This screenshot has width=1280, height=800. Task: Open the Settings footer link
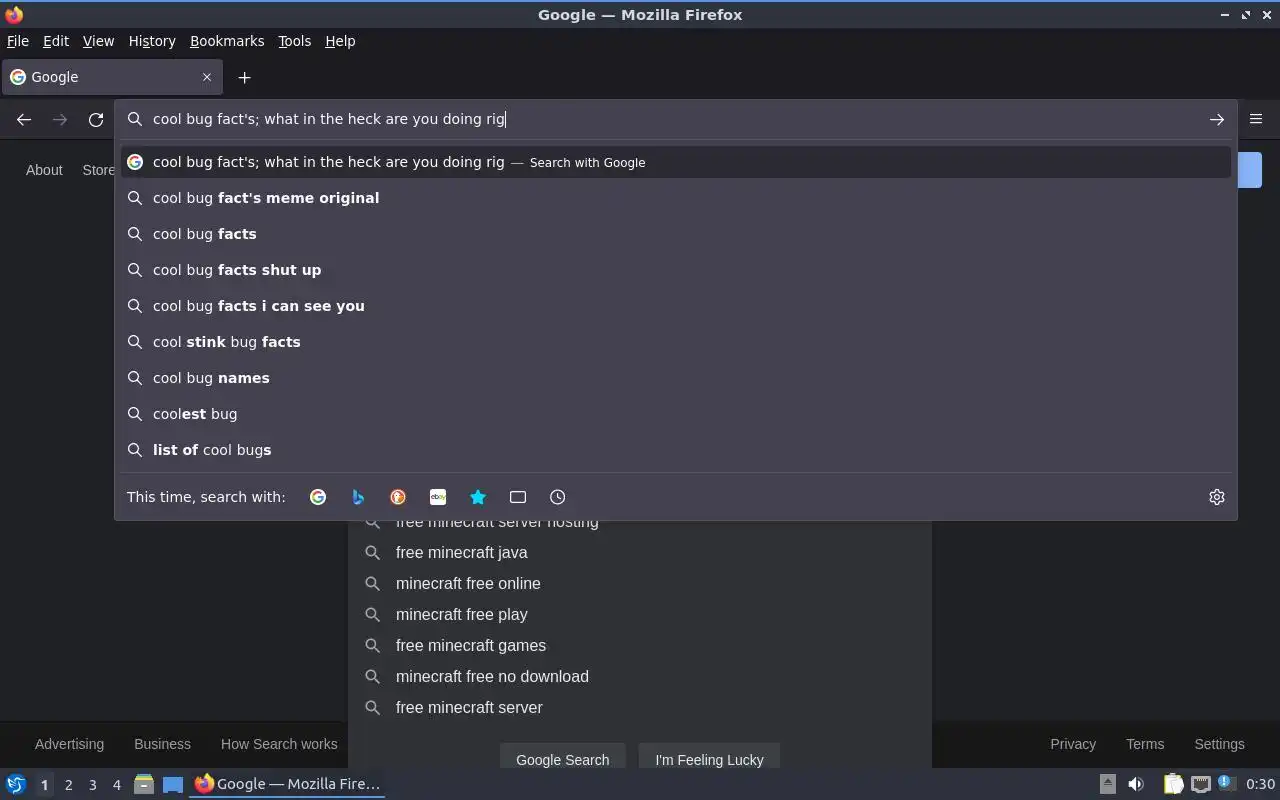[x=1219, y=744]
